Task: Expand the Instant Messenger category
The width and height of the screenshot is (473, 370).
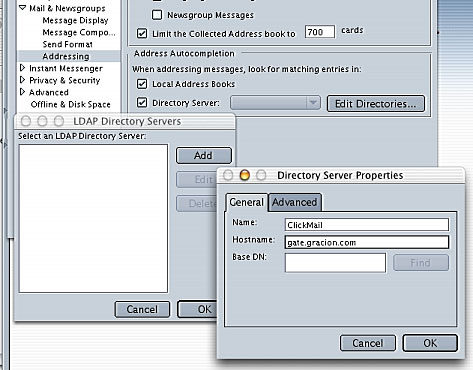Action: [x=22, y=68]
